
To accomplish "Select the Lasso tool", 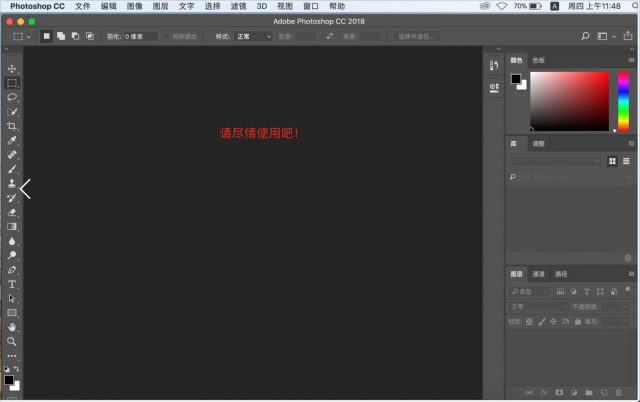I will 12,97.
